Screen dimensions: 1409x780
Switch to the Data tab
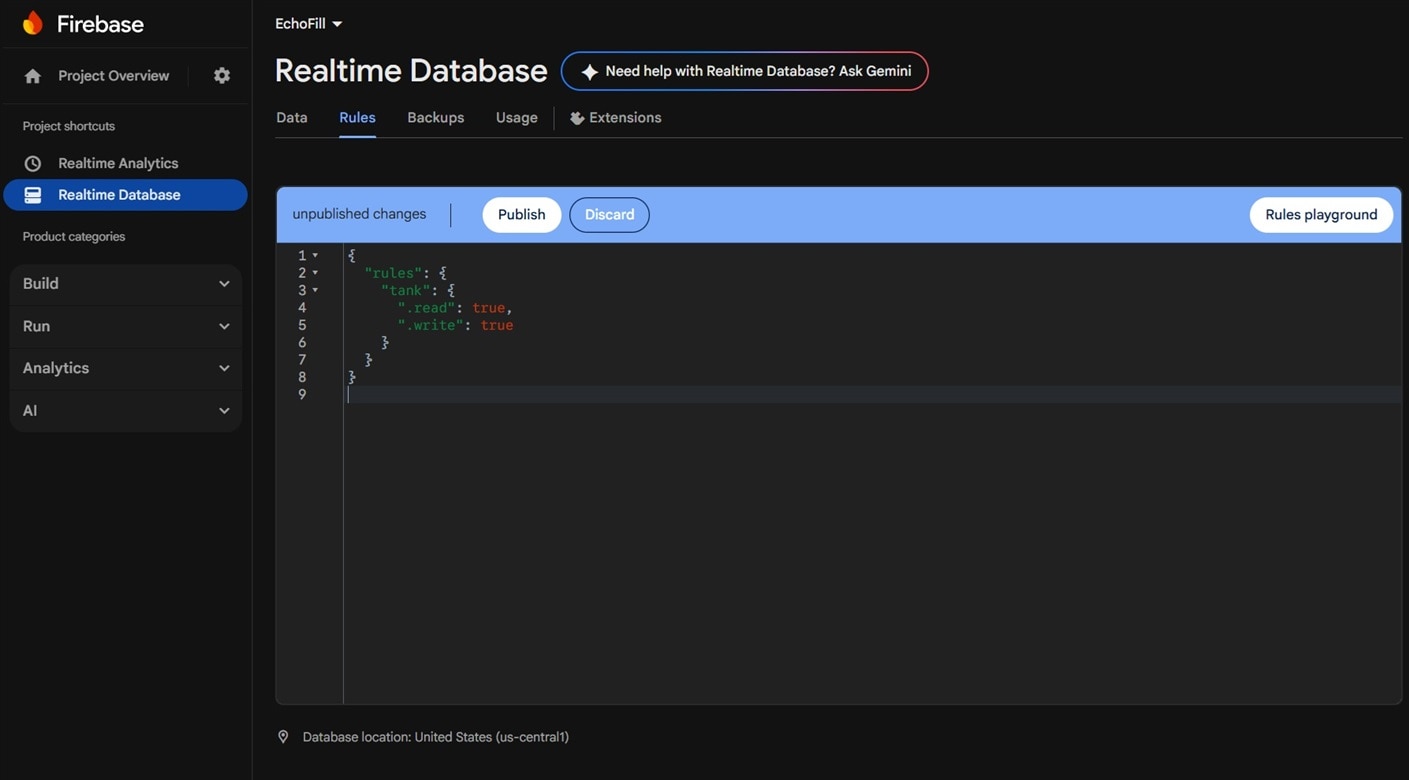291,118
